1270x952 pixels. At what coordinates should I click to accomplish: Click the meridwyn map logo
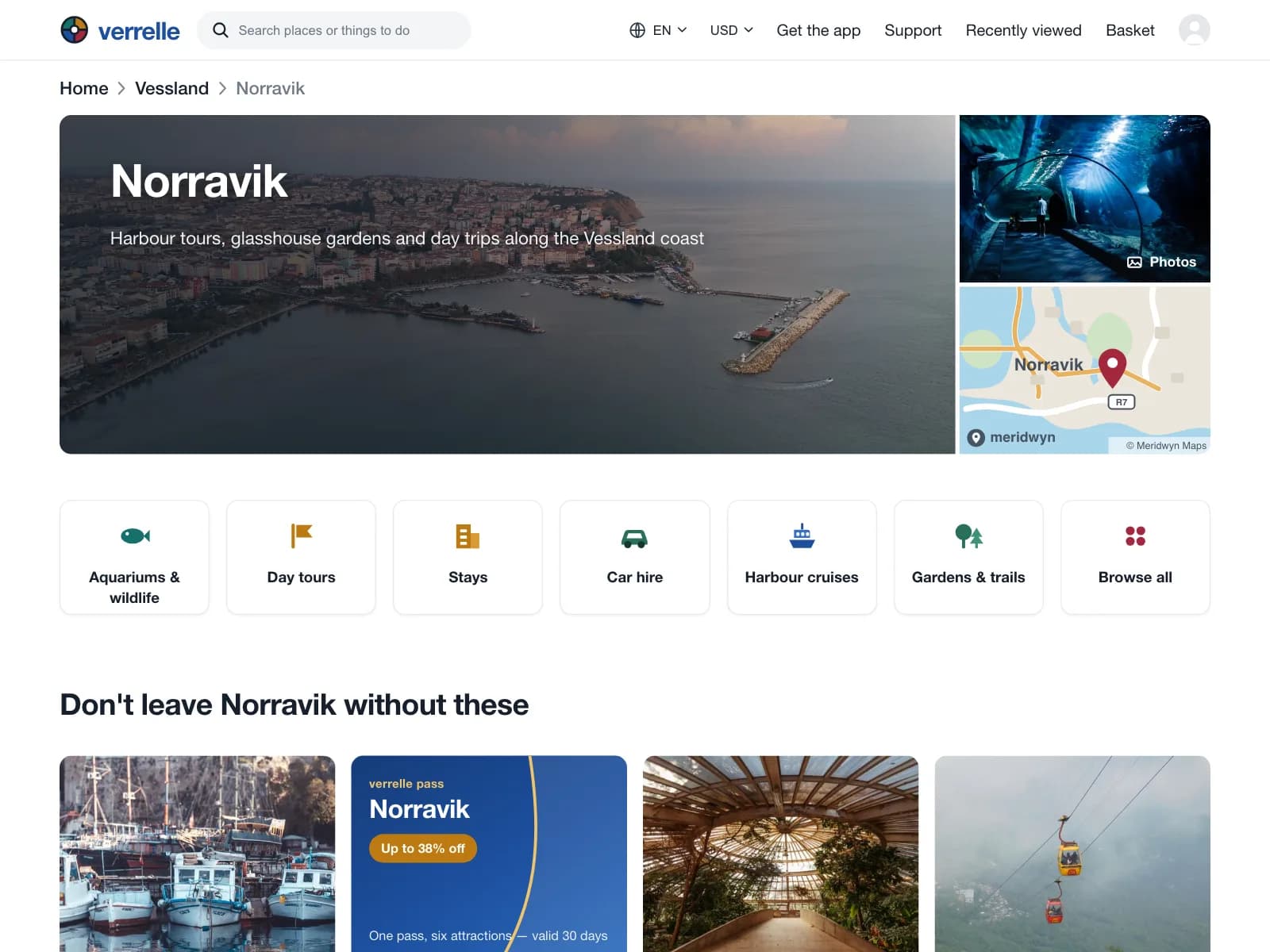tap(1011, 437)
